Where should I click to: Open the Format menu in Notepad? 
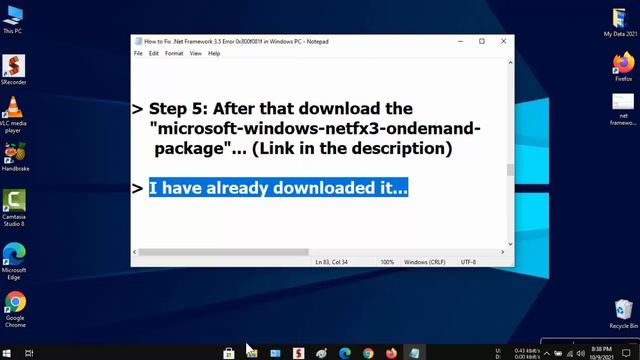click(x=174, y=53)
